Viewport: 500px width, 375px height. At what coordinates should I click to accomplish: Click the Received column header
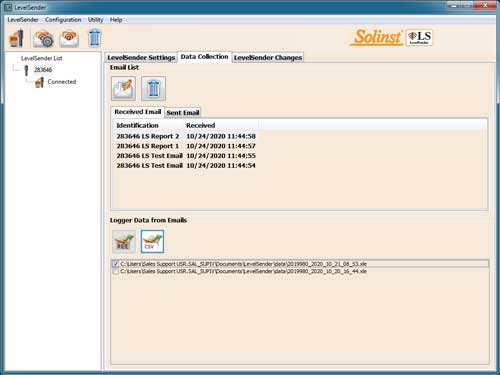tap(201, 125)
